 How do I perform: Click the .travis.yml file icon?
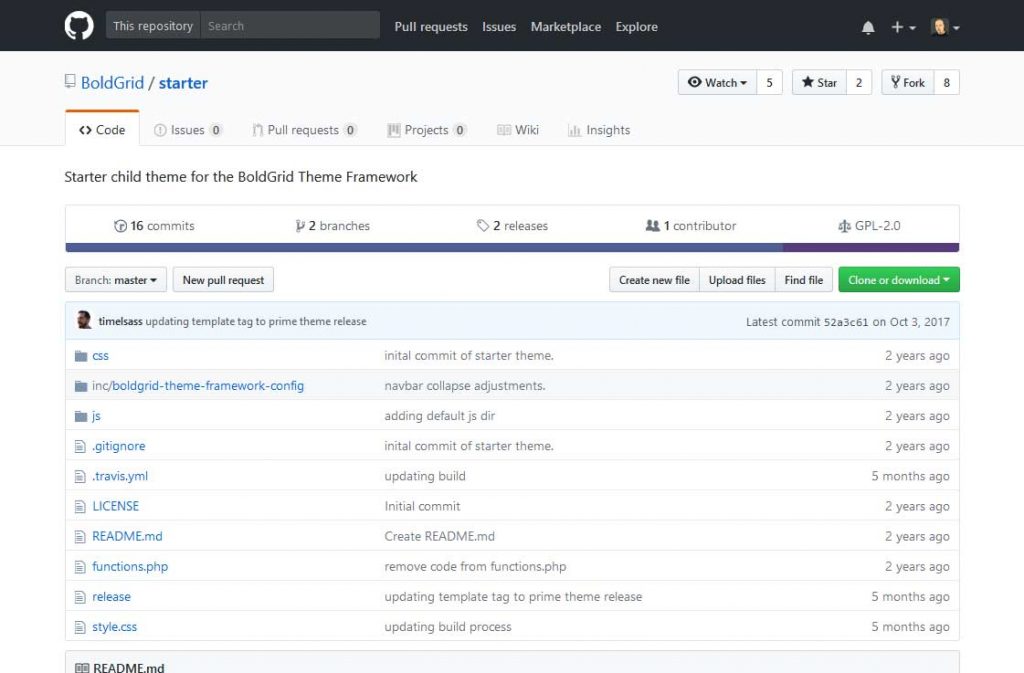tap(80, 477)
